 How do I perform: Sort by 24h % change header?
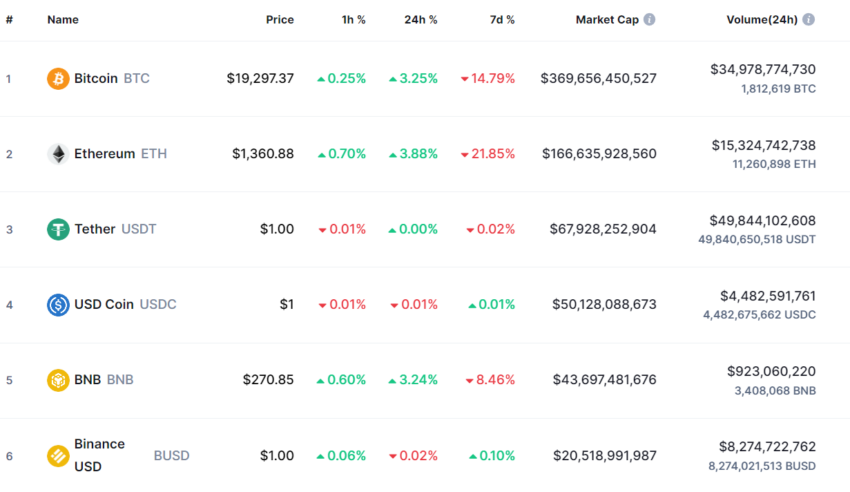tap(418, 19)
